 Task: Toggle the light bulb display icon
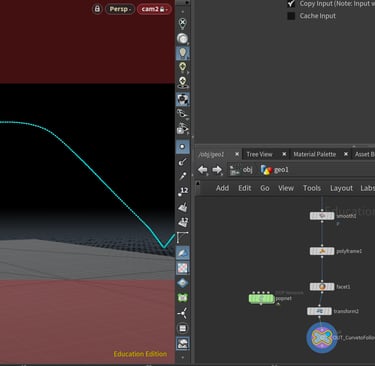pyautogui.click(x=183, y=53)
